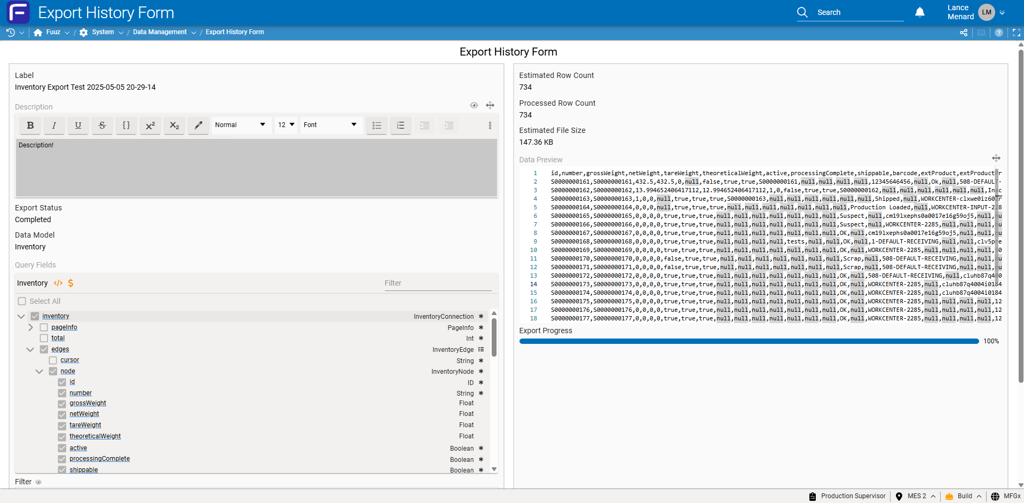Expand the pageInfo tree node
Viewport: 1024px width, 503px height.
pos(30,327)
